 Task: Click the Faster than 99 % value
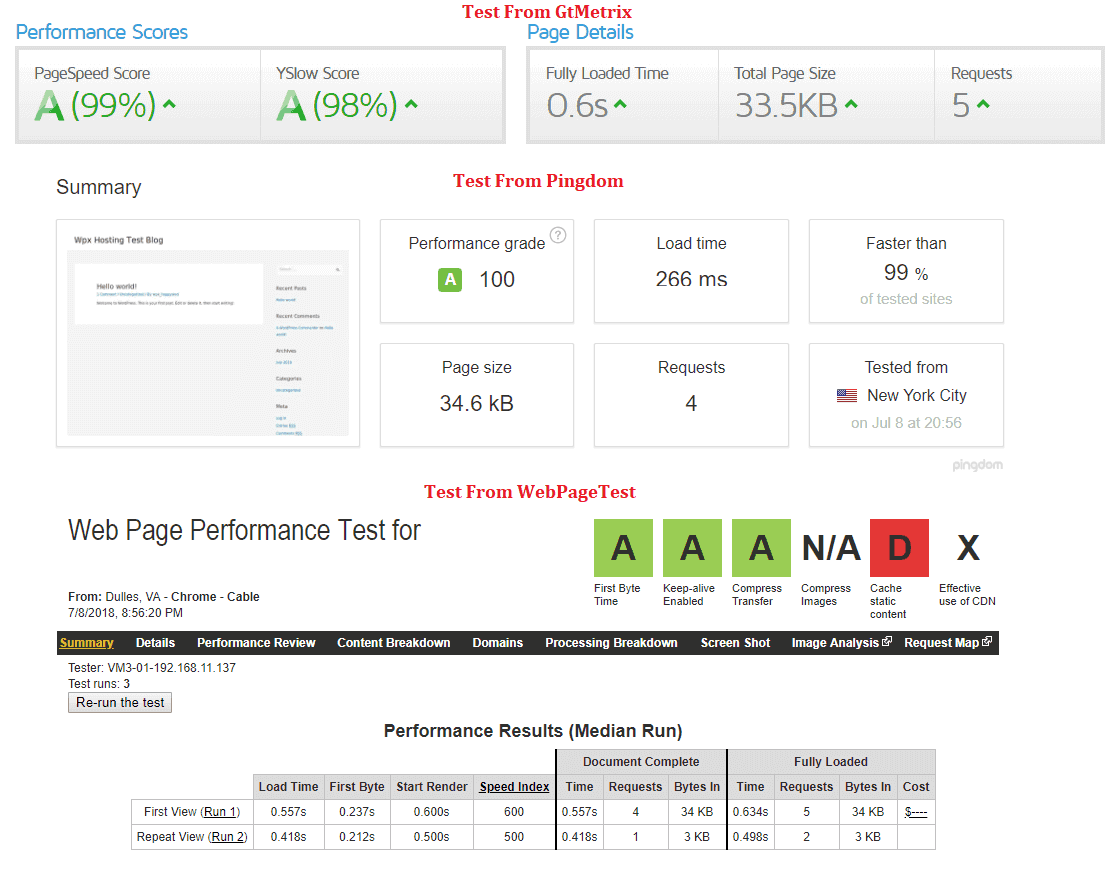pyautogui.click(x=906, y=273)
